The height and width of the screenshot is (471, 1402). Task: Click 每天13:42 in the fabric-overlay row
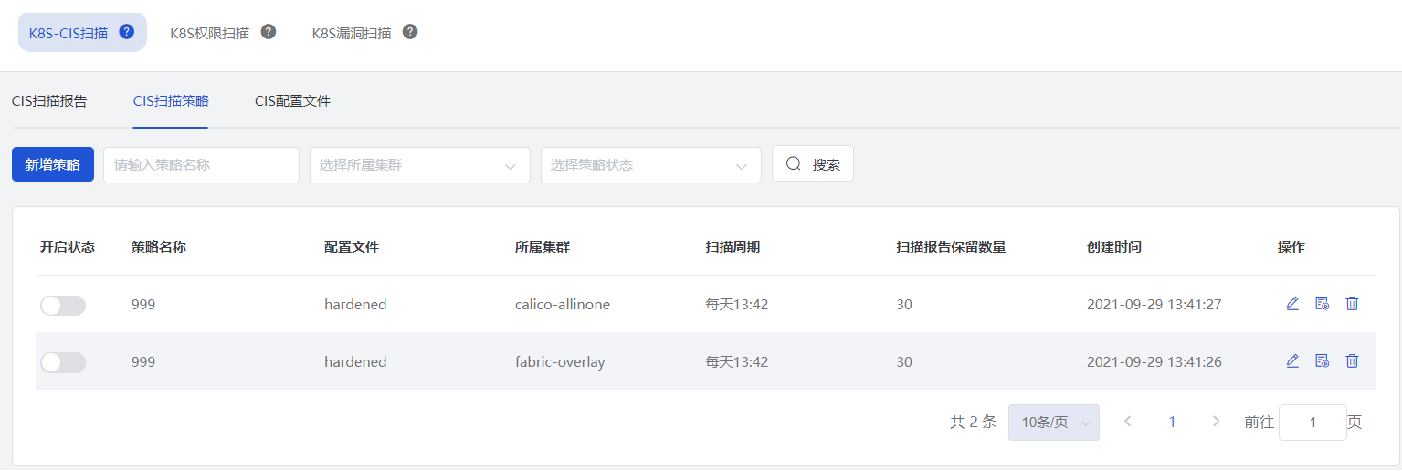click(737, 362)
